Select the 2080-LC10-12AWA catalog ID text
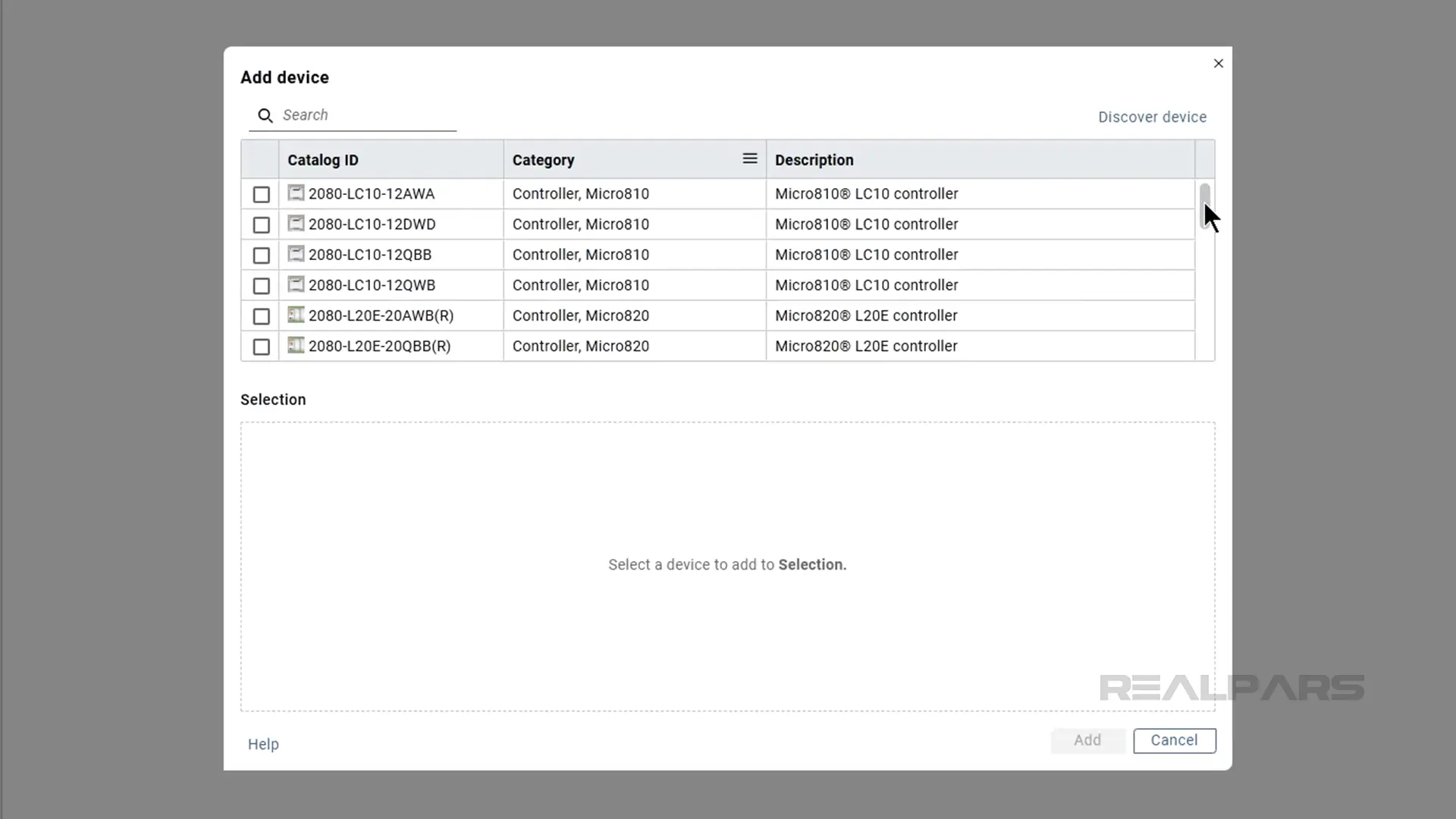Image resolution: width=1456 pixels, height=819 pixels. coord(372,194)
